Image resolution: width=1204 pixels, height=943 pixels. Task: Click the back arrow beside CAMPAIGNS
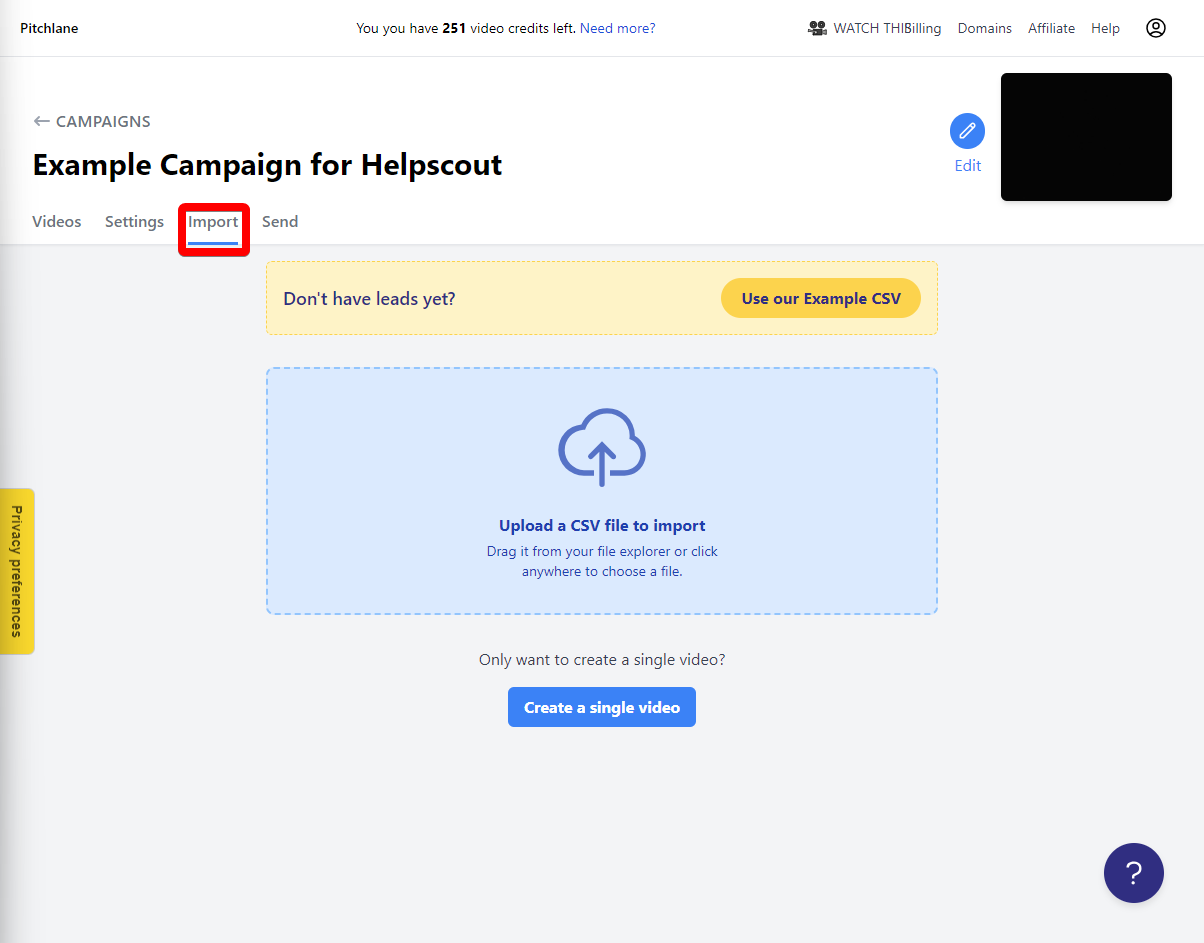[41, 121]
